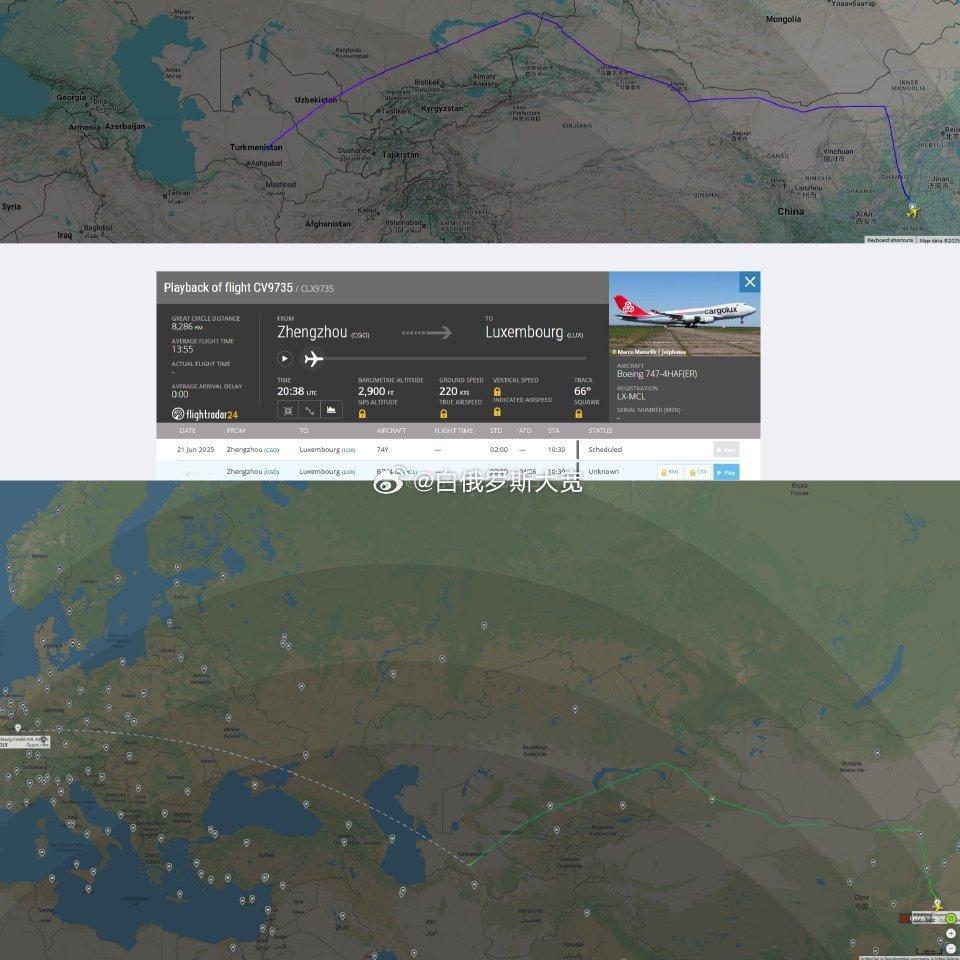Click the STATUS column header

(x=600, y=431)
